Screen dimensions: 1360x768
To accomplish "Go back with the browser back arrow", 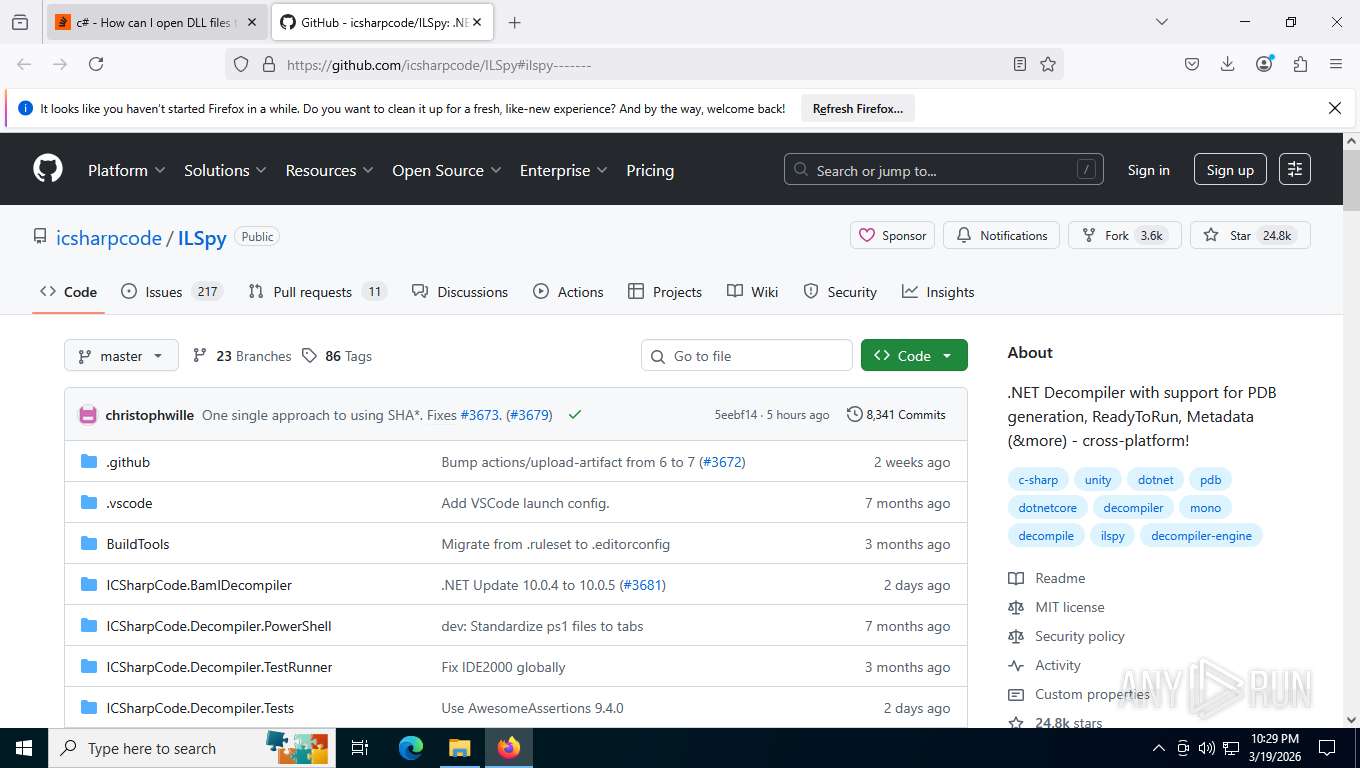I will pos(24,64).
